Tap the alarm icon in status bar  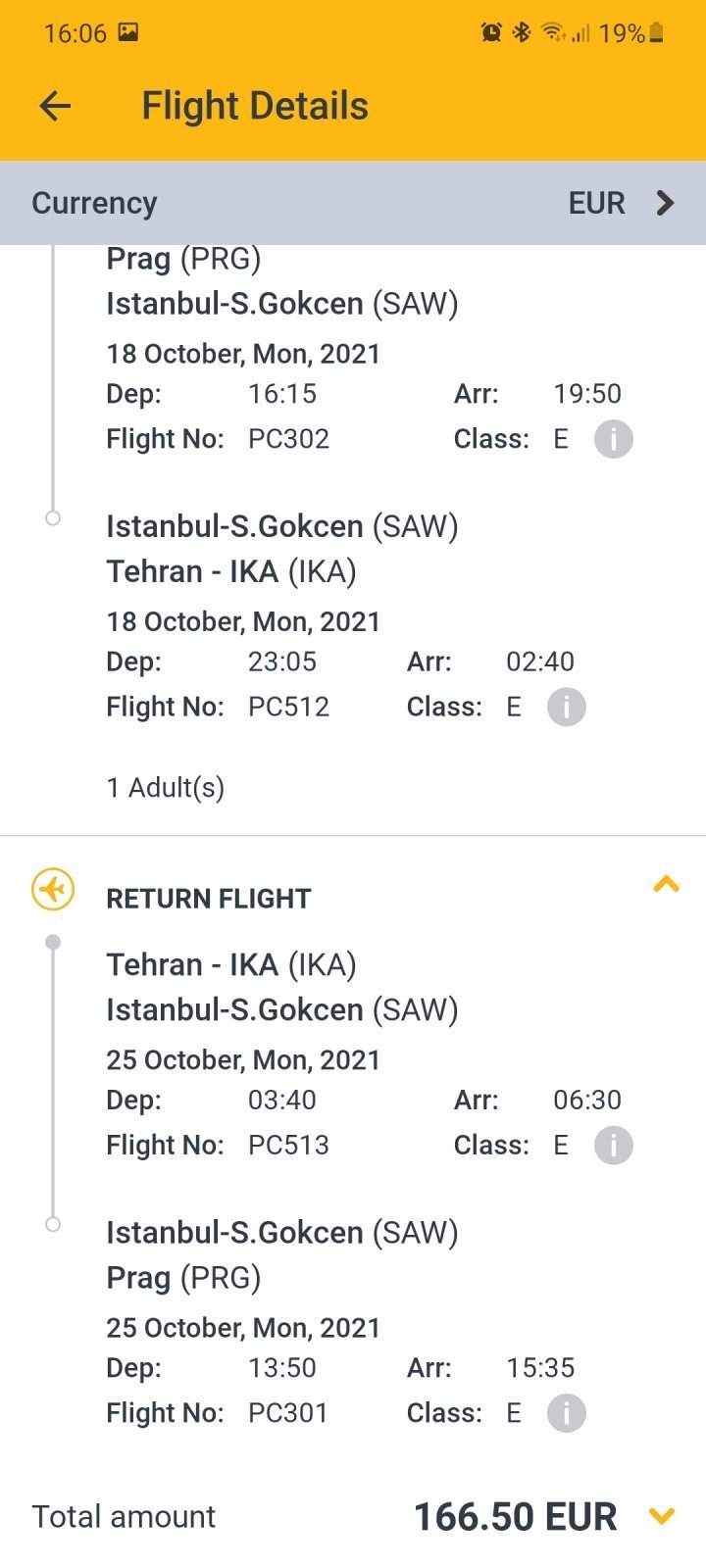pos(490,33)
